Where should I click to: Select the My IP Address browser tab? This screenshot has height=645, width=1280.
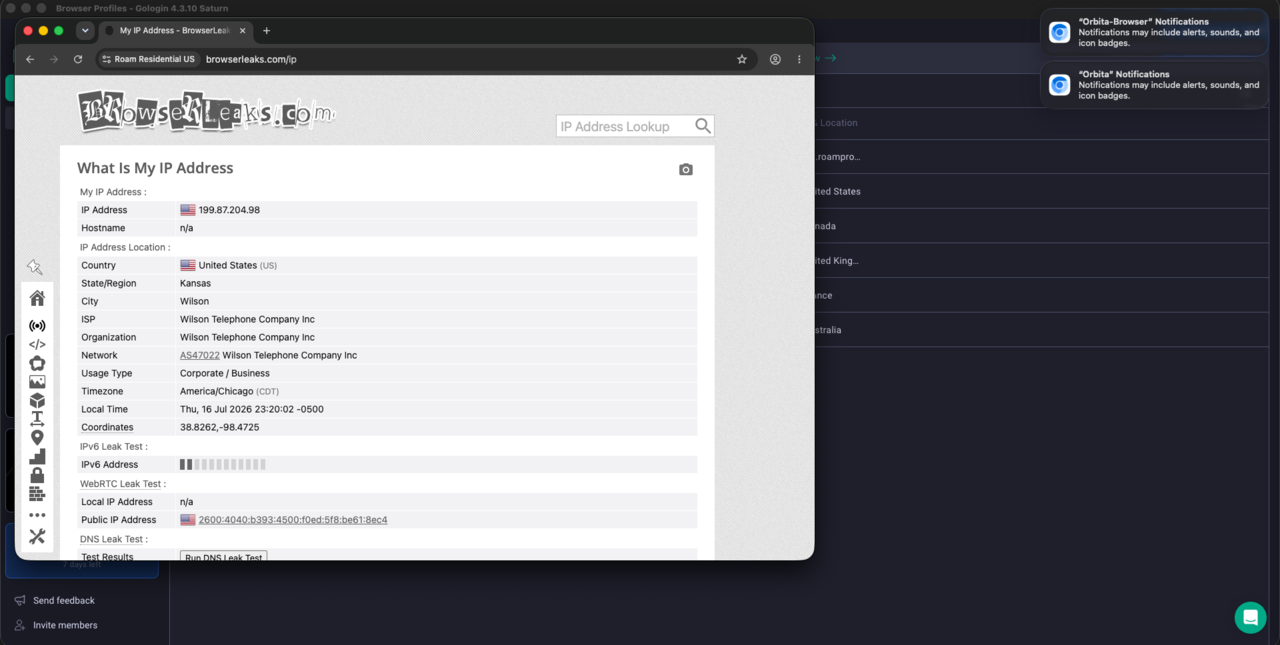pyautogui.click(x=175, y=31)
